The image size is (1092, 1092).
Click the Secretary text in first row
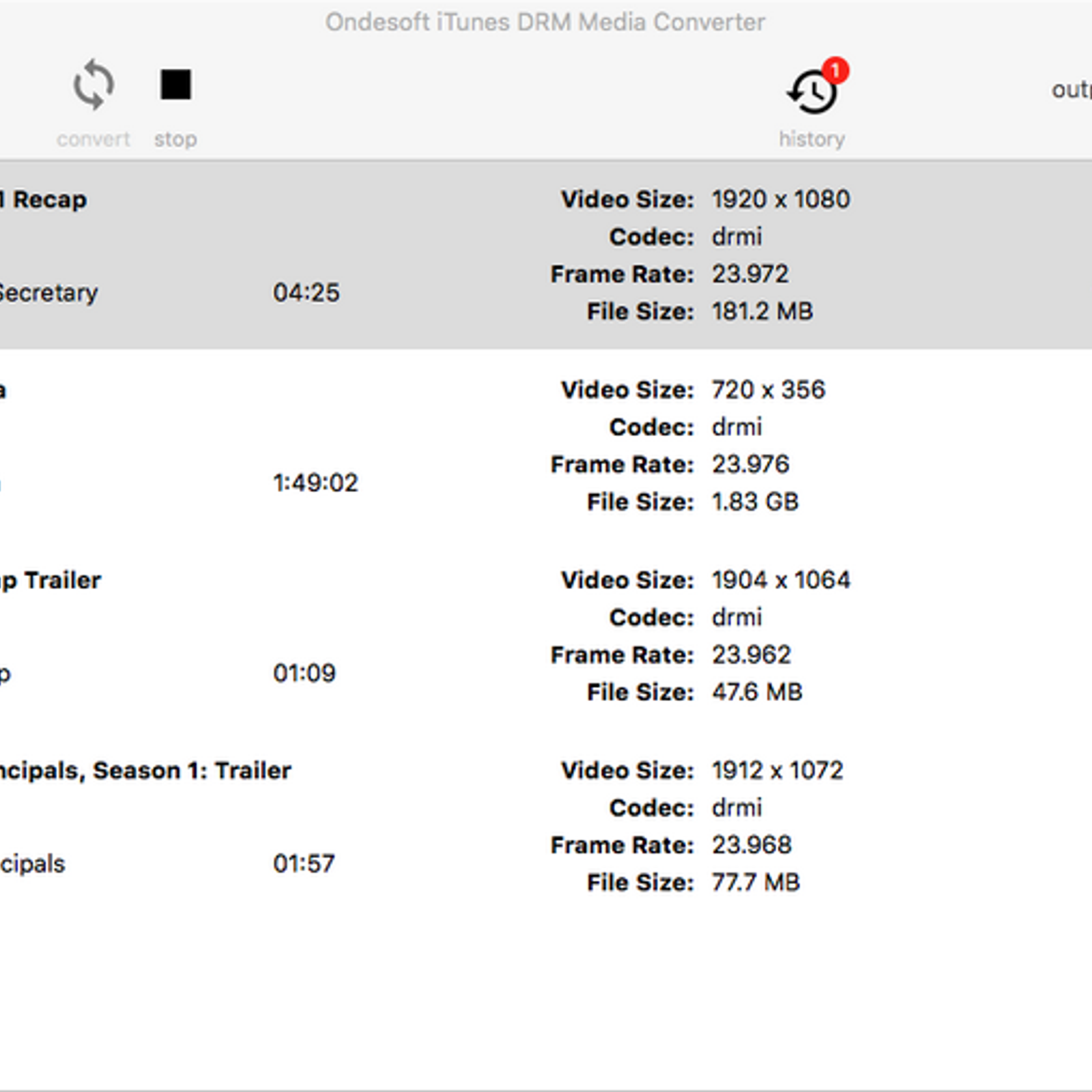(x=48, y=293)
